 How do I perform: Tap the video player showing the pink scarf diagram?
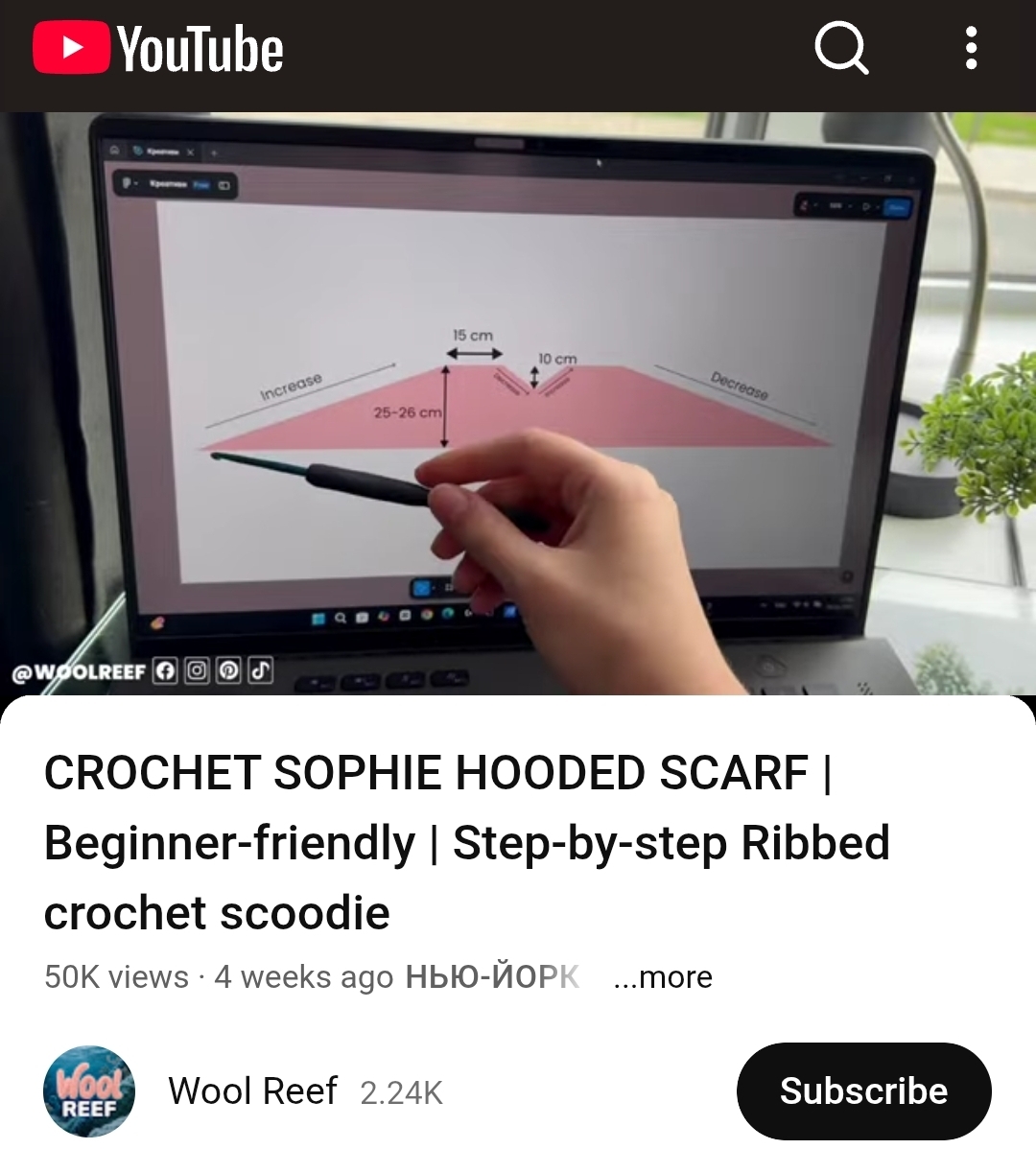coord(518,403)
